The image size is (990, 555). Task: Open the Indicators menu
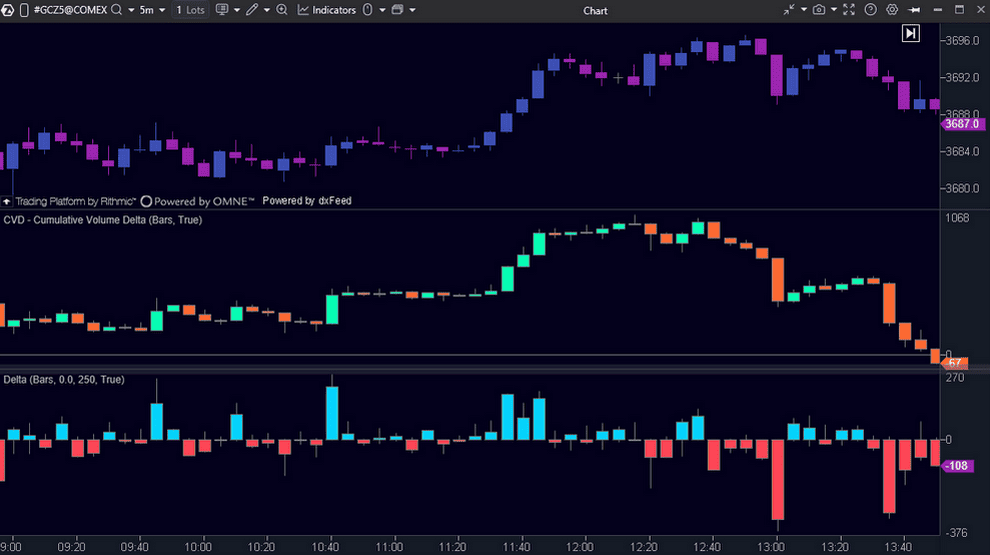tap(327, 10)
